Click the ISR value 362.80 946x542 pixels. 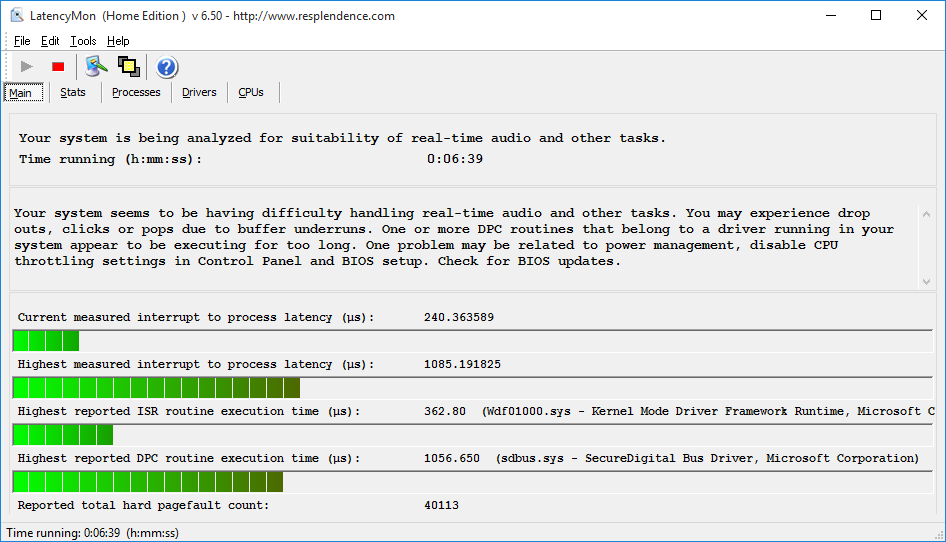click(x=445, y=411)
